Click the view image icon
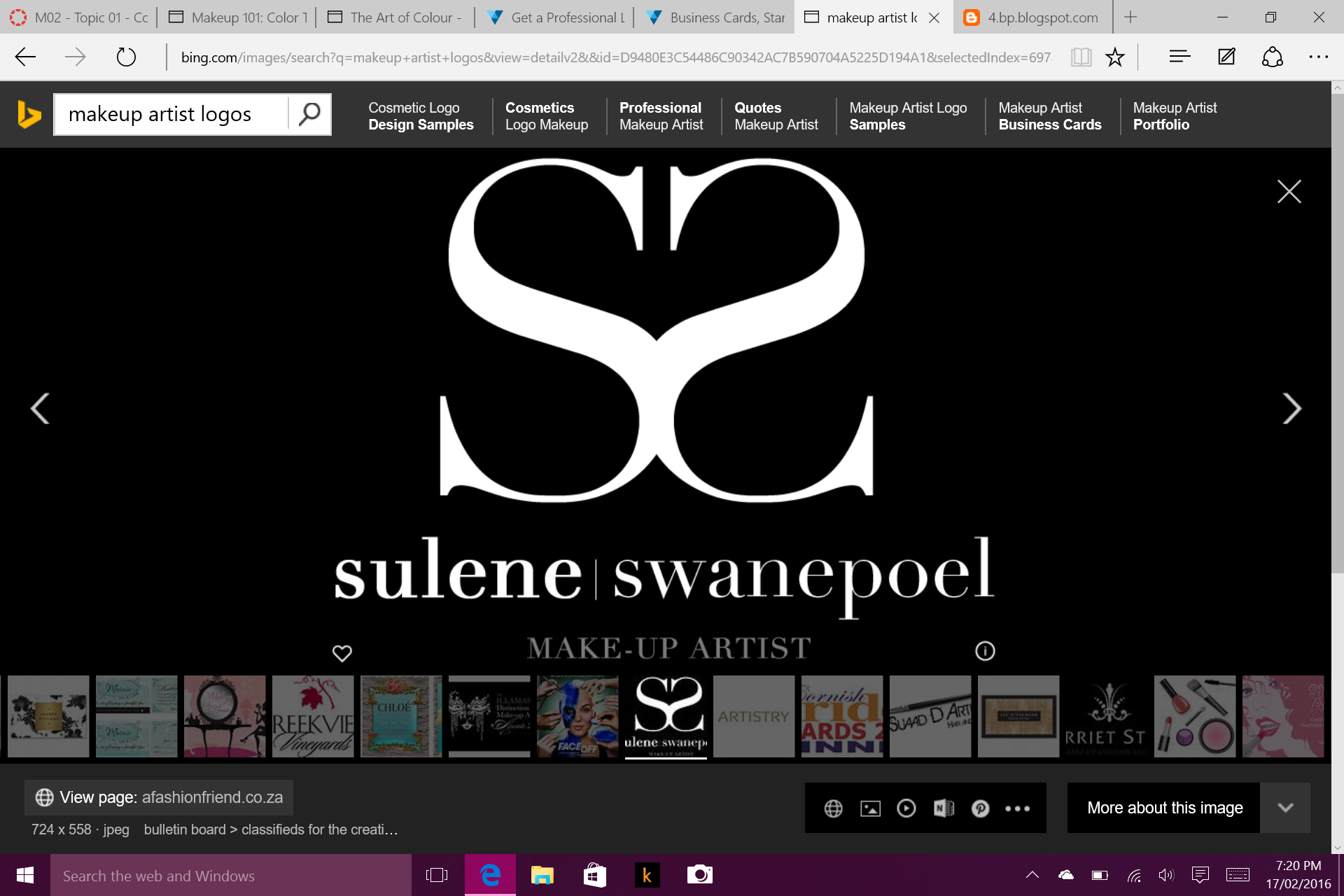Viewport: 1344px width, 896px height. pos(870,808)
